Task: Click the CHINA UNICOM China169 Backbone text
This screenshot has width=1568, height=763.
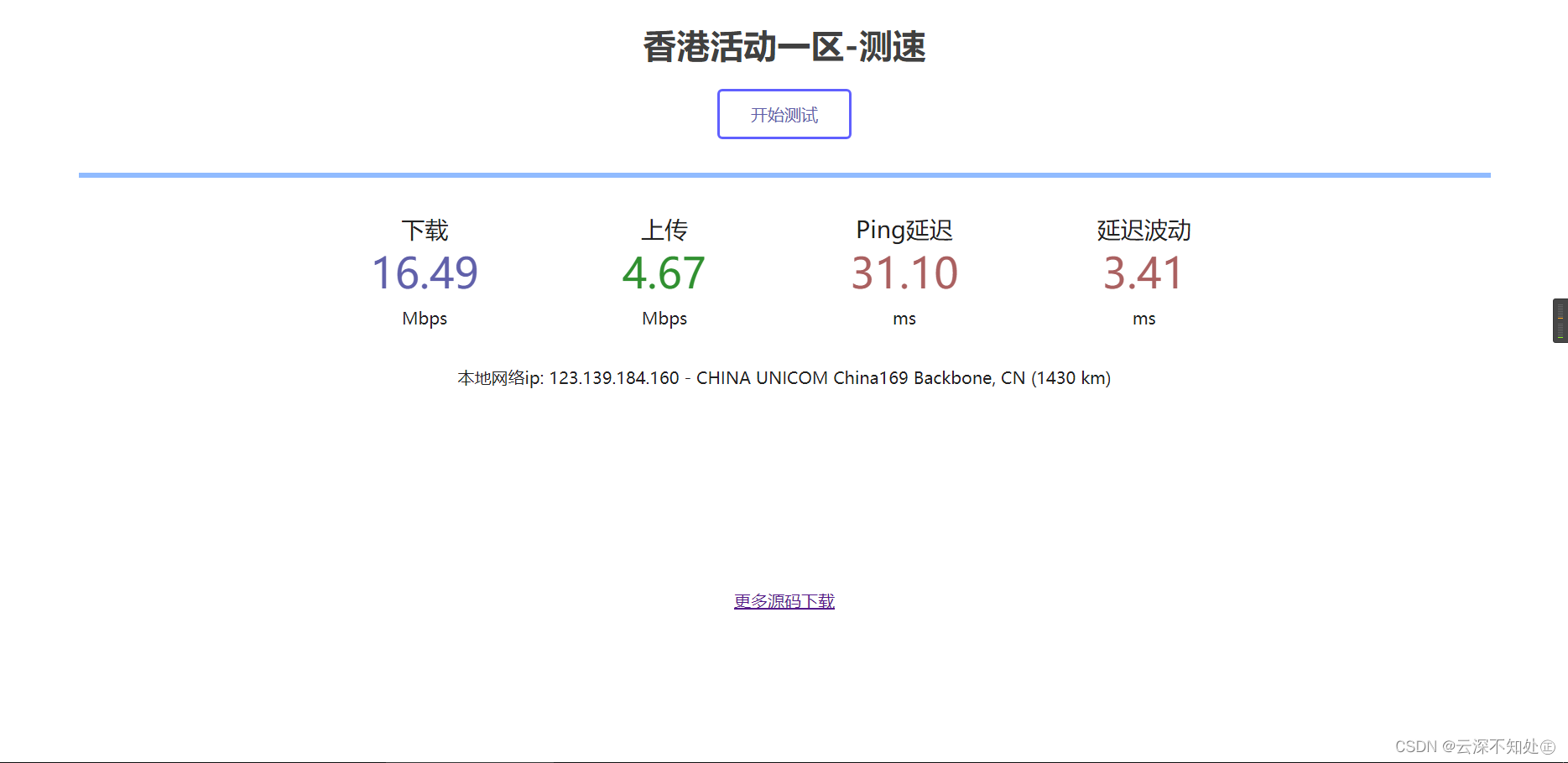Action: pos(845,378)
